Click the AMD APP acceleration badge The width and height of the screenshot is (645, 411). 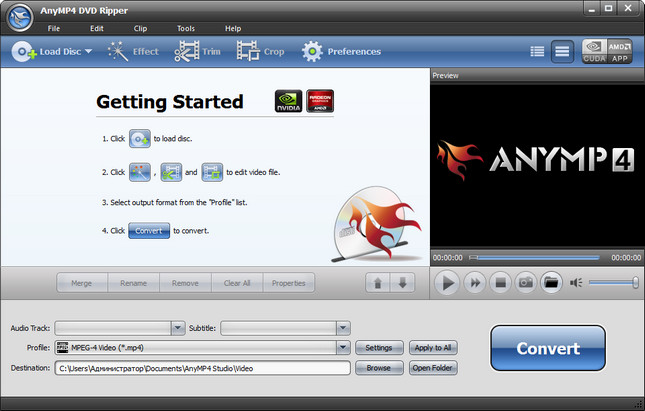[619, 51]
